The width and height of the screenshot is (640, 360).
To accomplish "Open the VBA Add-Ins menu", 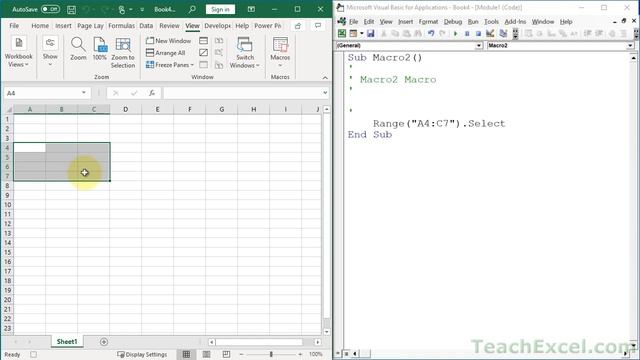I will click(515, 22).
